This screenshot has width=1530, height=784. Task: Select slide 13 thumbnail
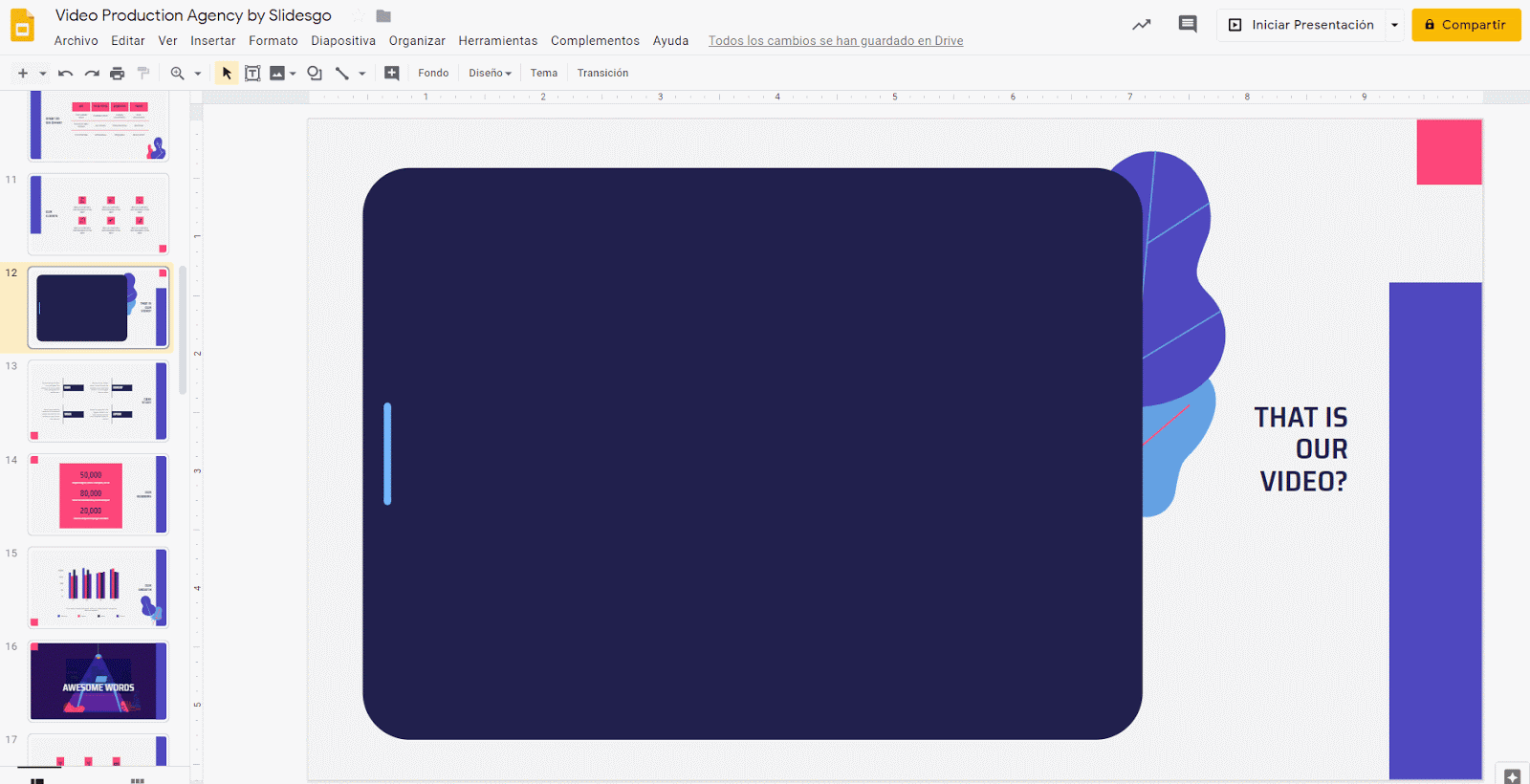coord(98,401)
